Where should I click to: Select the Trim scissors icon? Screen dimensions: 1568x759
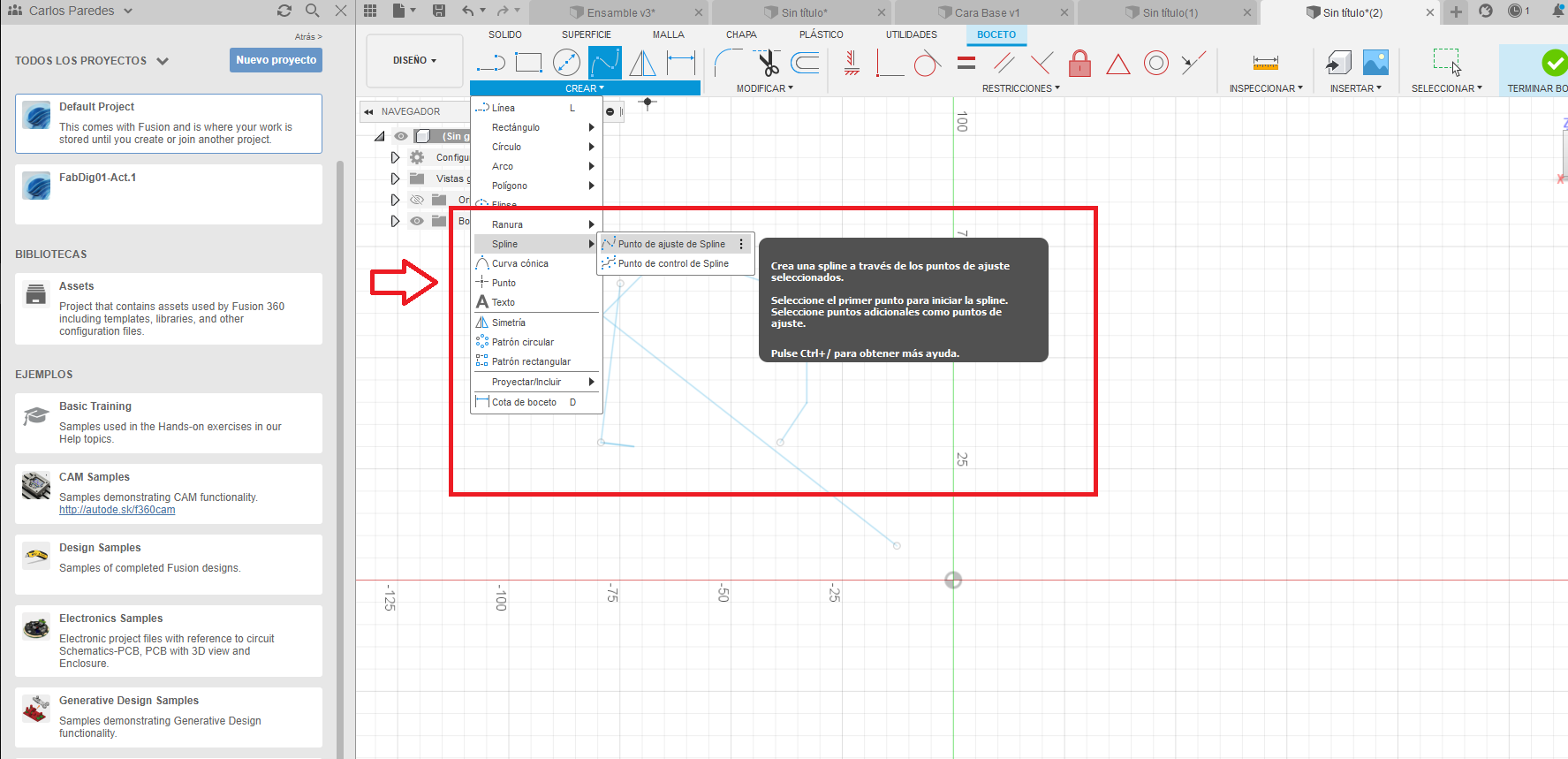click(768, 63)
